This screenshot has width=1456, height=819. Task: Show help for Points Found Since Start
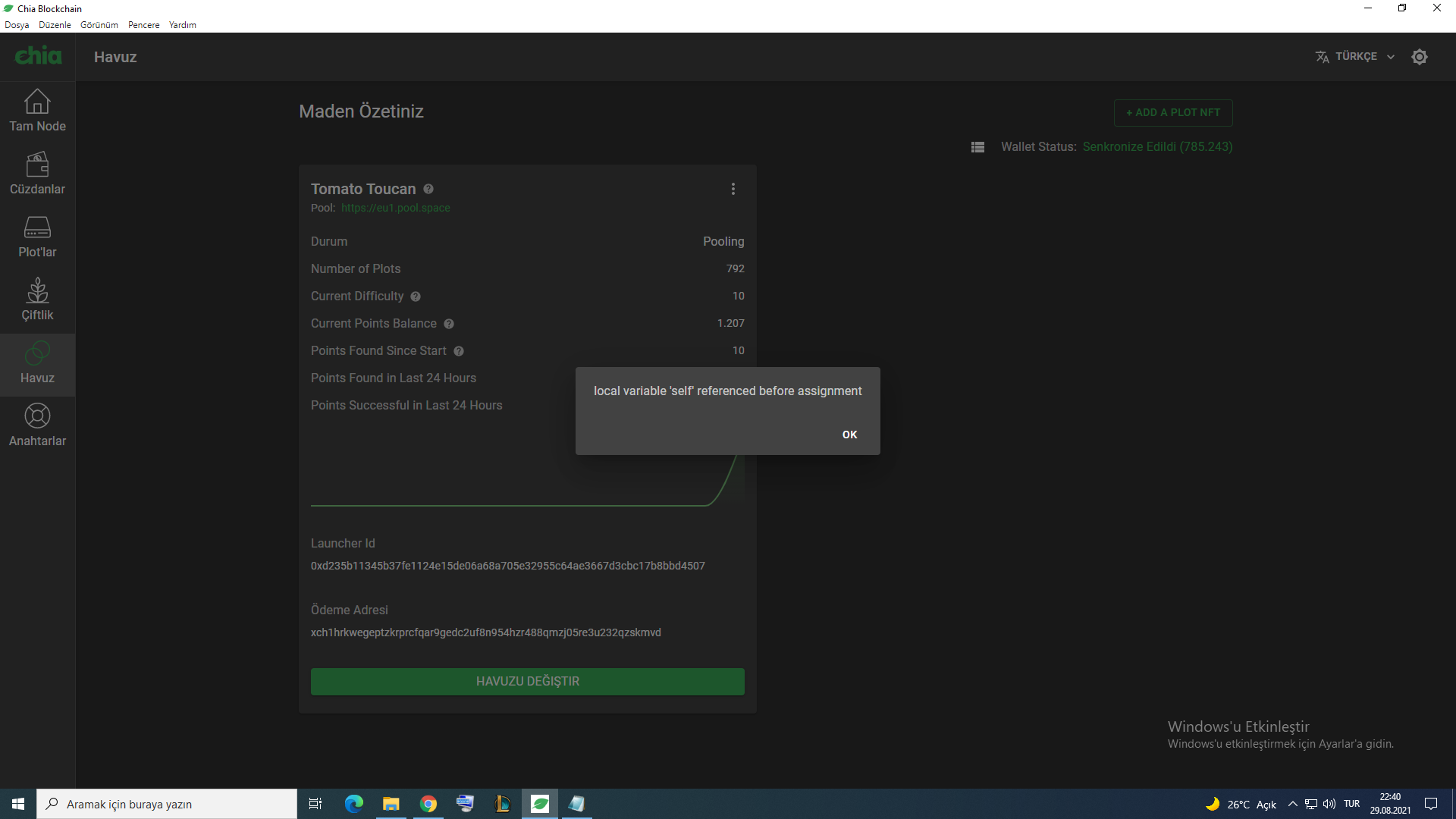click(459, 351)
